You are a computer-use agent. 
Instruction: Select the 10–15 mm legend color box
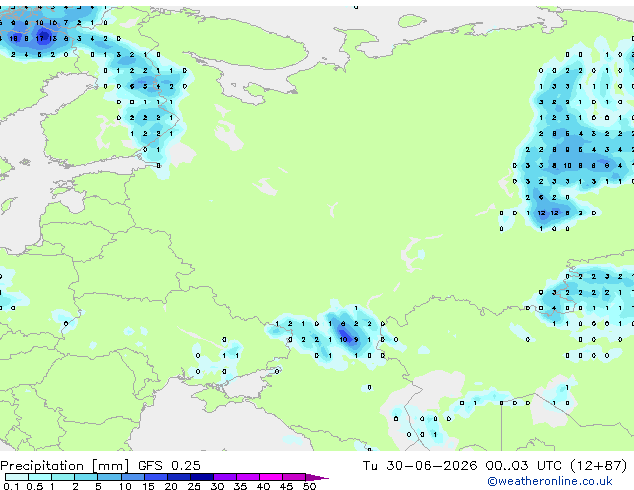[133, 477]
